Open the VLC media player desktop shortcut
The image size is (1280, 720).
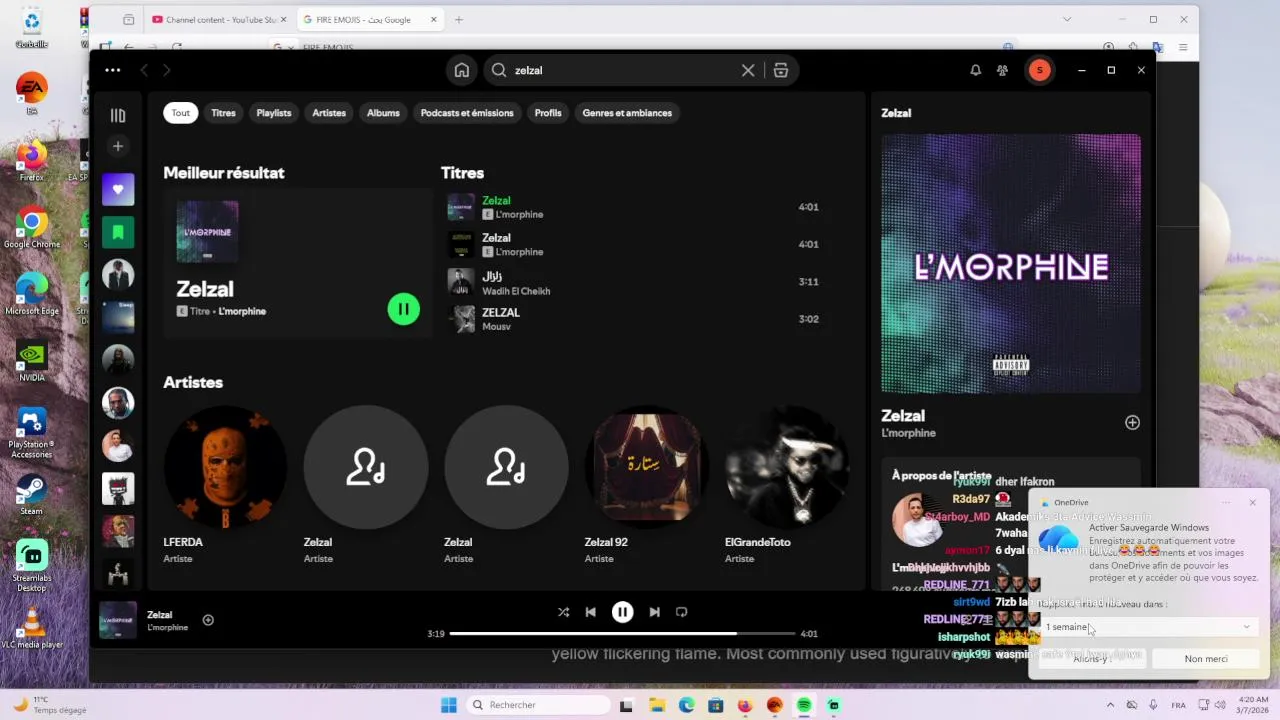tap(32, 628)
